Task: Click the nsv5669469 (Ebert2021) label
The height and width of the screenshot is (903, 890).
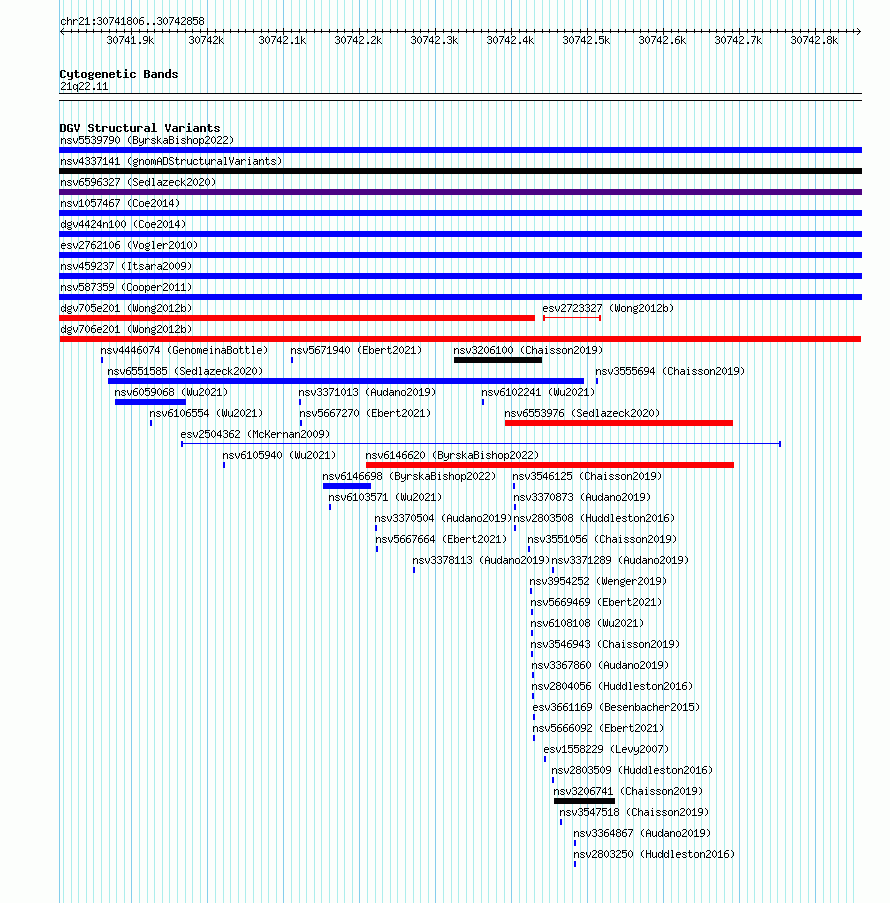Action: (x=596, y=602)
